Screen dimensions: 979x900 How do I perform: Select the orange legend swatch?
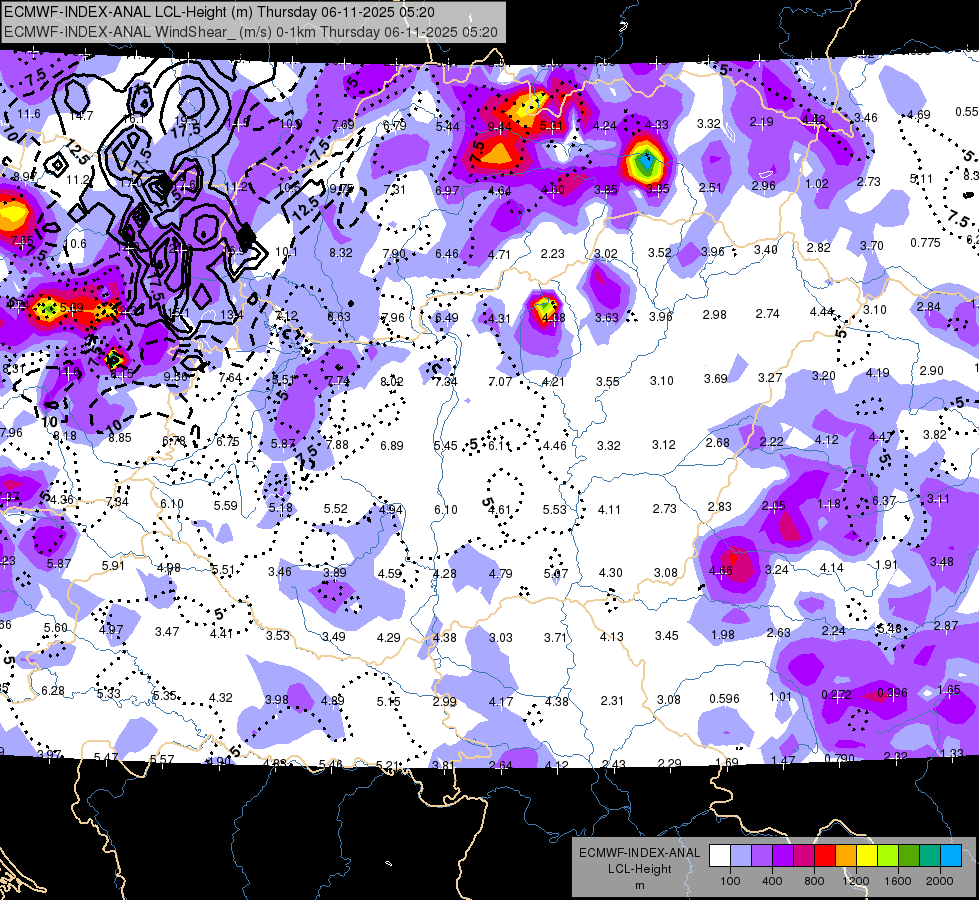(x=846, y=856)
